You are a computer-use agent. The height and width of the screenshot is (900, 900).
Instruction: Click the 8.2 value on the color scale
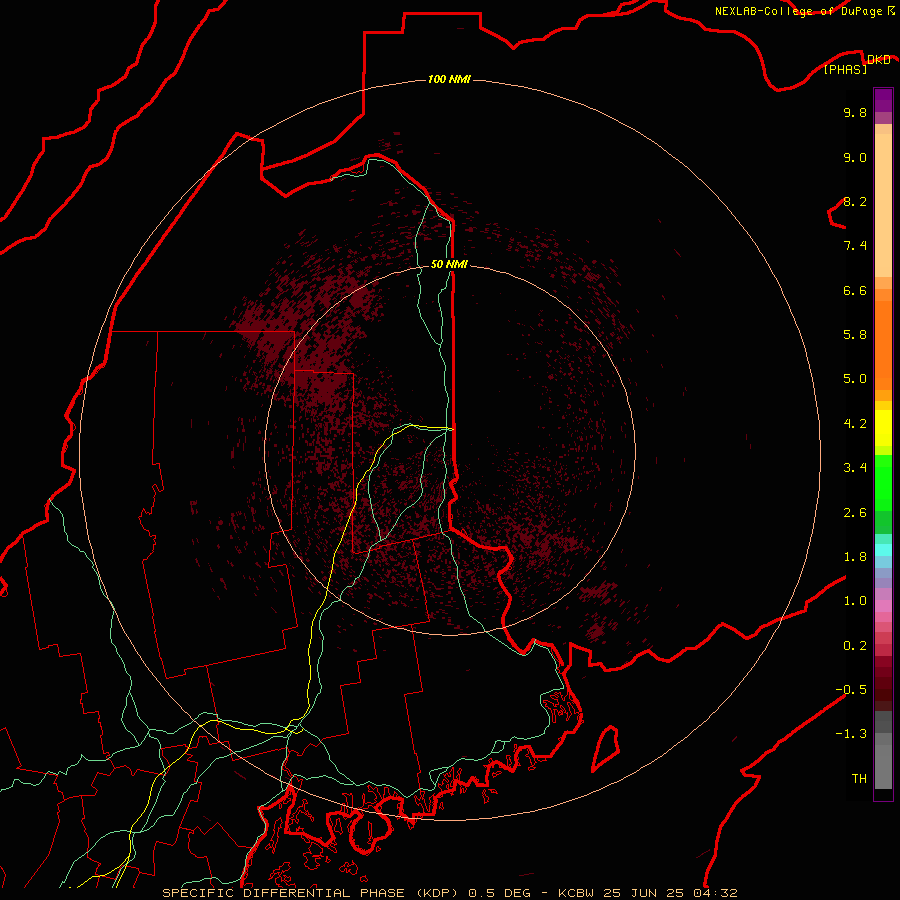click(855, 201)
